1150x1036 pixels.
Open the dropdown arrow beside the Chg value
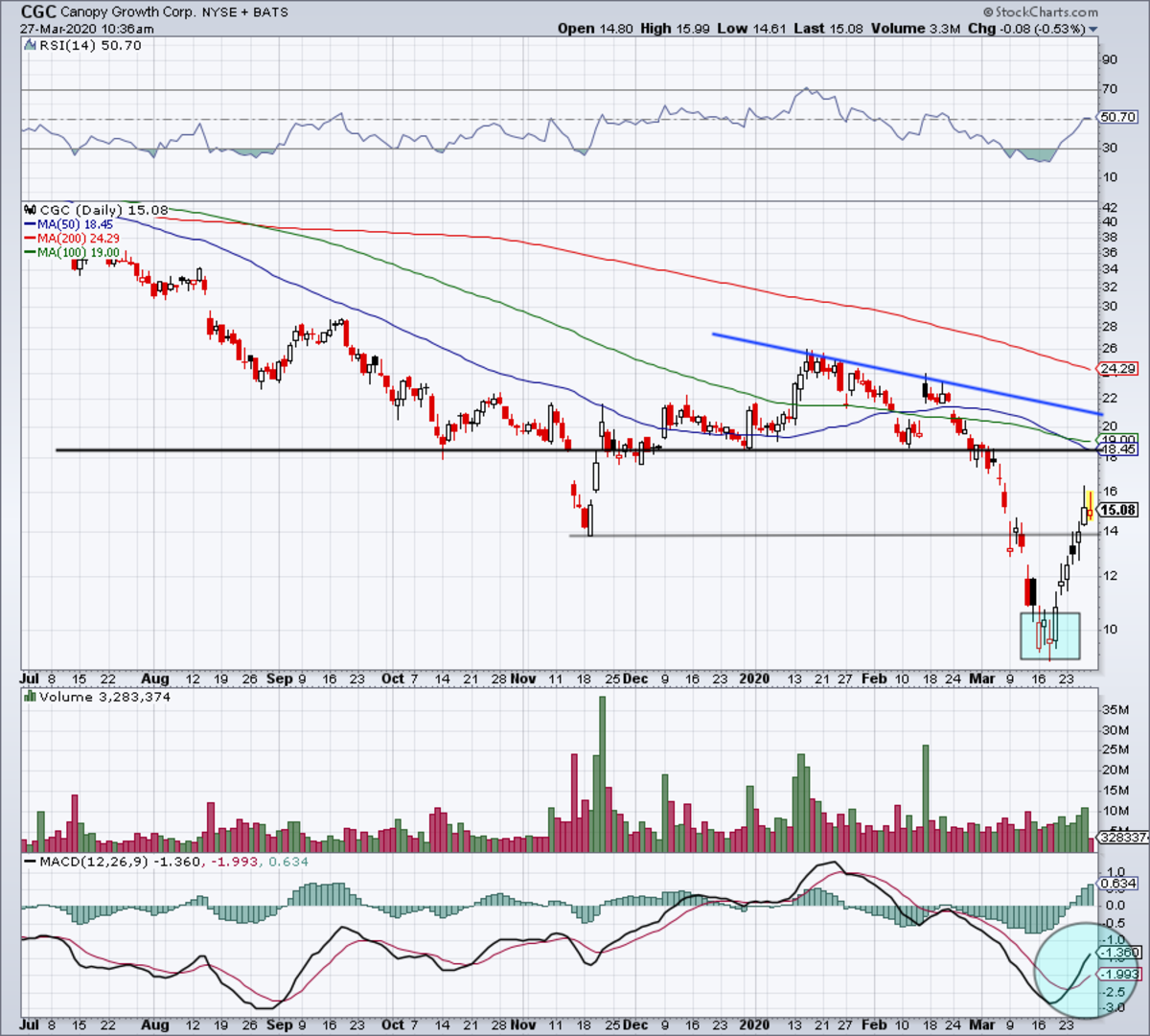pos(1093,30)
